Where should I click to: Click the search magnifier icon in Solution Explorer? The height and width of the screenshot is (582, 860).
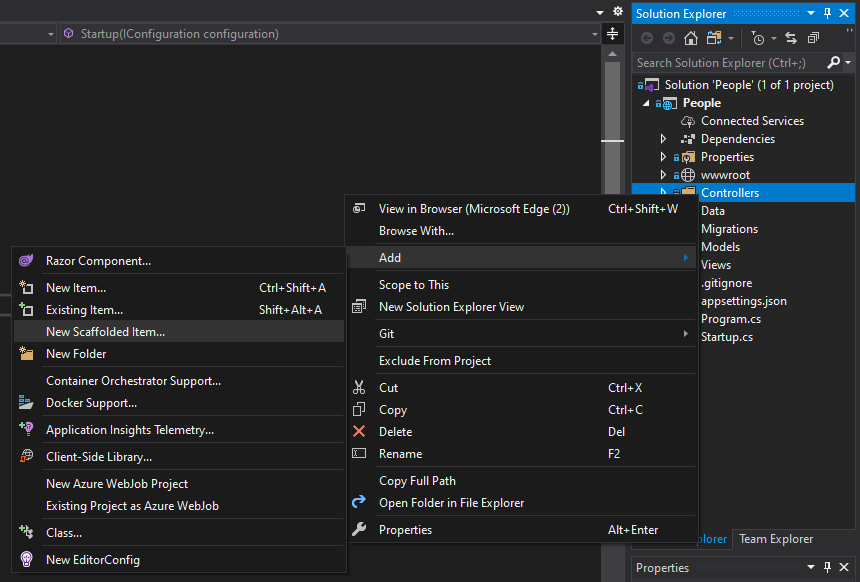tap(833, 63)
